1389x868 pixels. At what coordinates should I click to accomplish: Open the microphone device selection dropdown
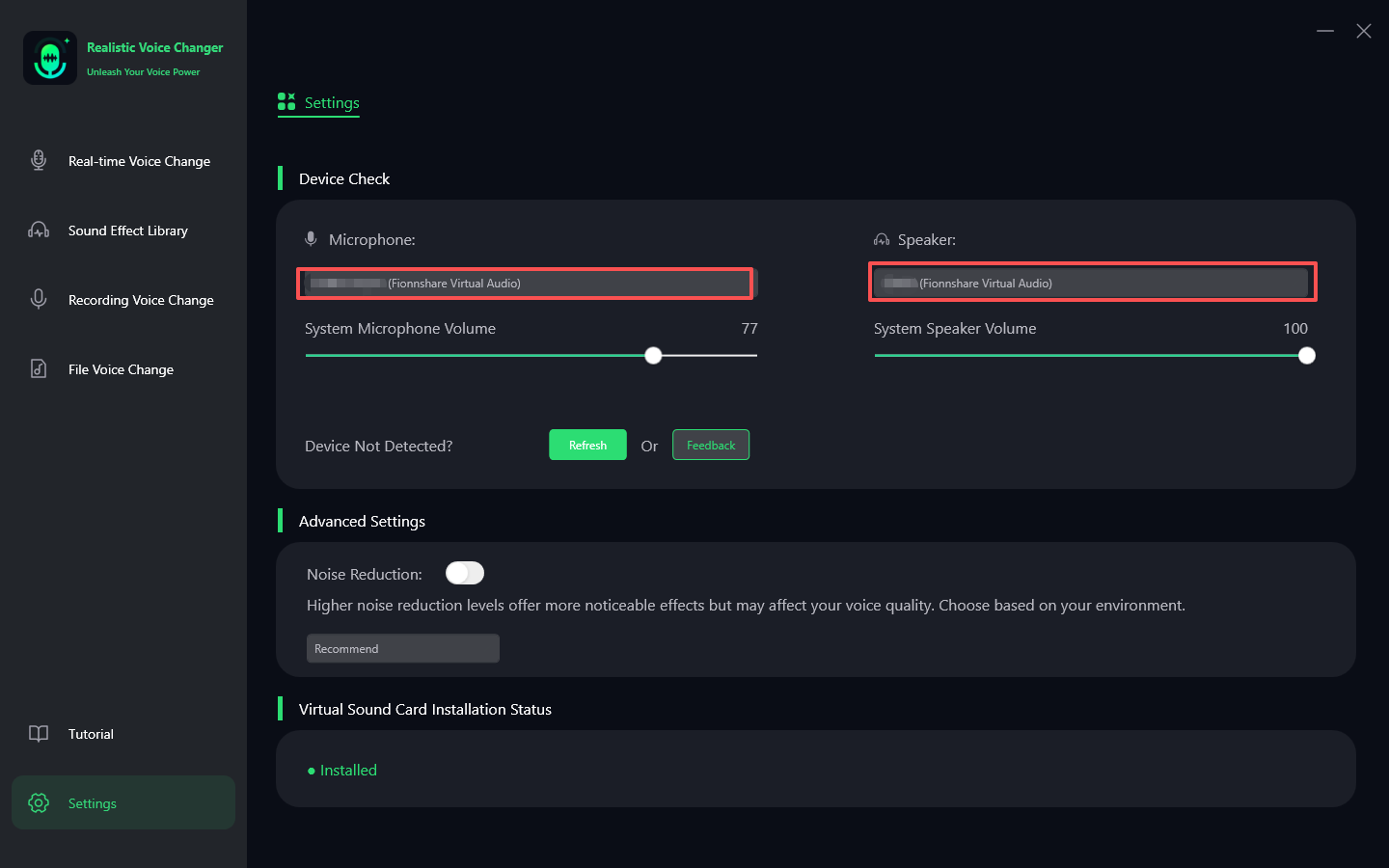(525, 283)
